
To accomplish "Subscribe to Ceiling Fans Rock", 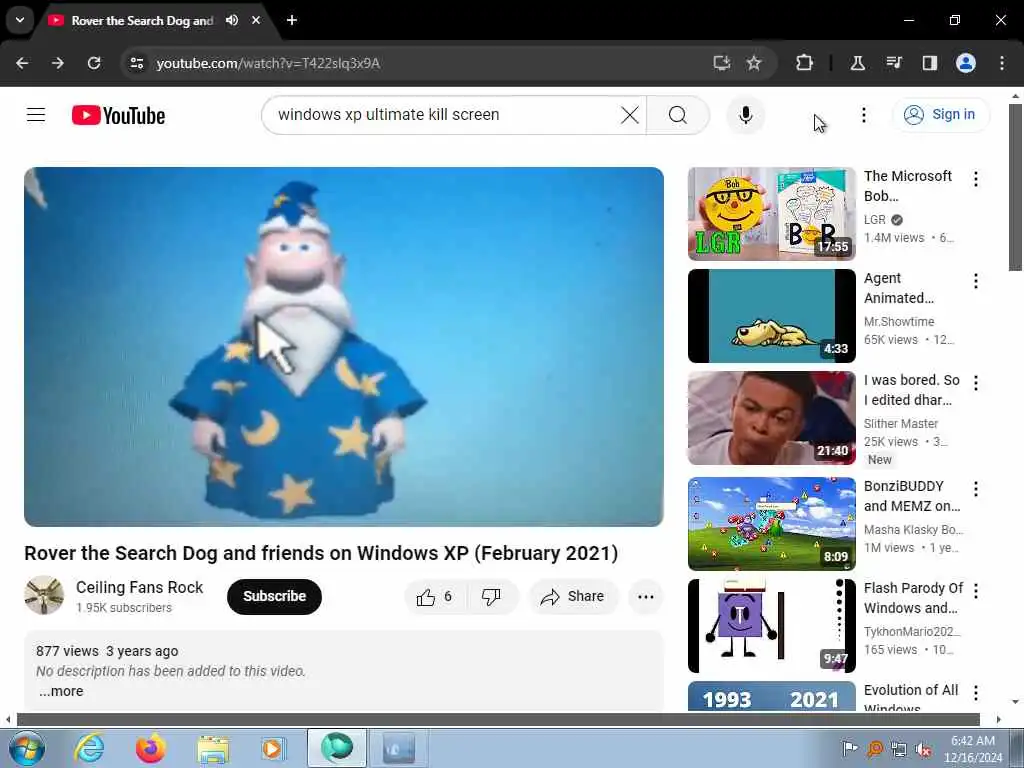I will coord(274,596).
